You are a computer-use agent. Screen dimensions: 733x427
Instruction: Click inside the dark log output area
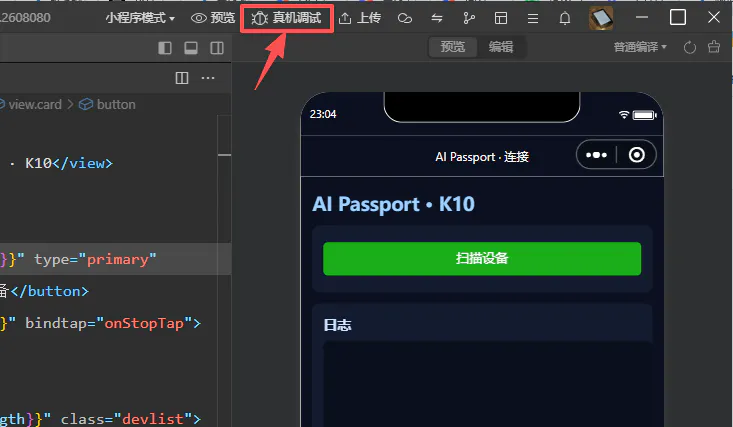pos(487,384)
